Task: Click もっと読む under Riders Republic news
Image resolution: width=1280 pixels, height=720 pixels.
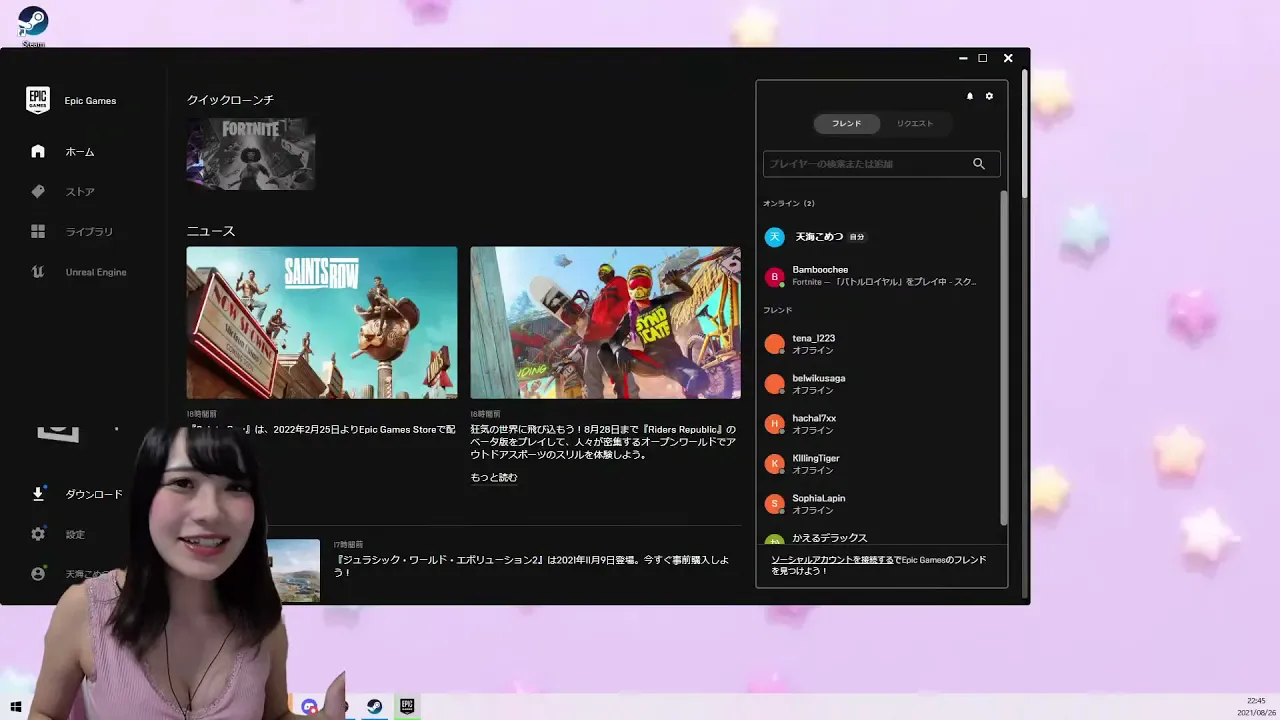Action: [x=494, y=478]
